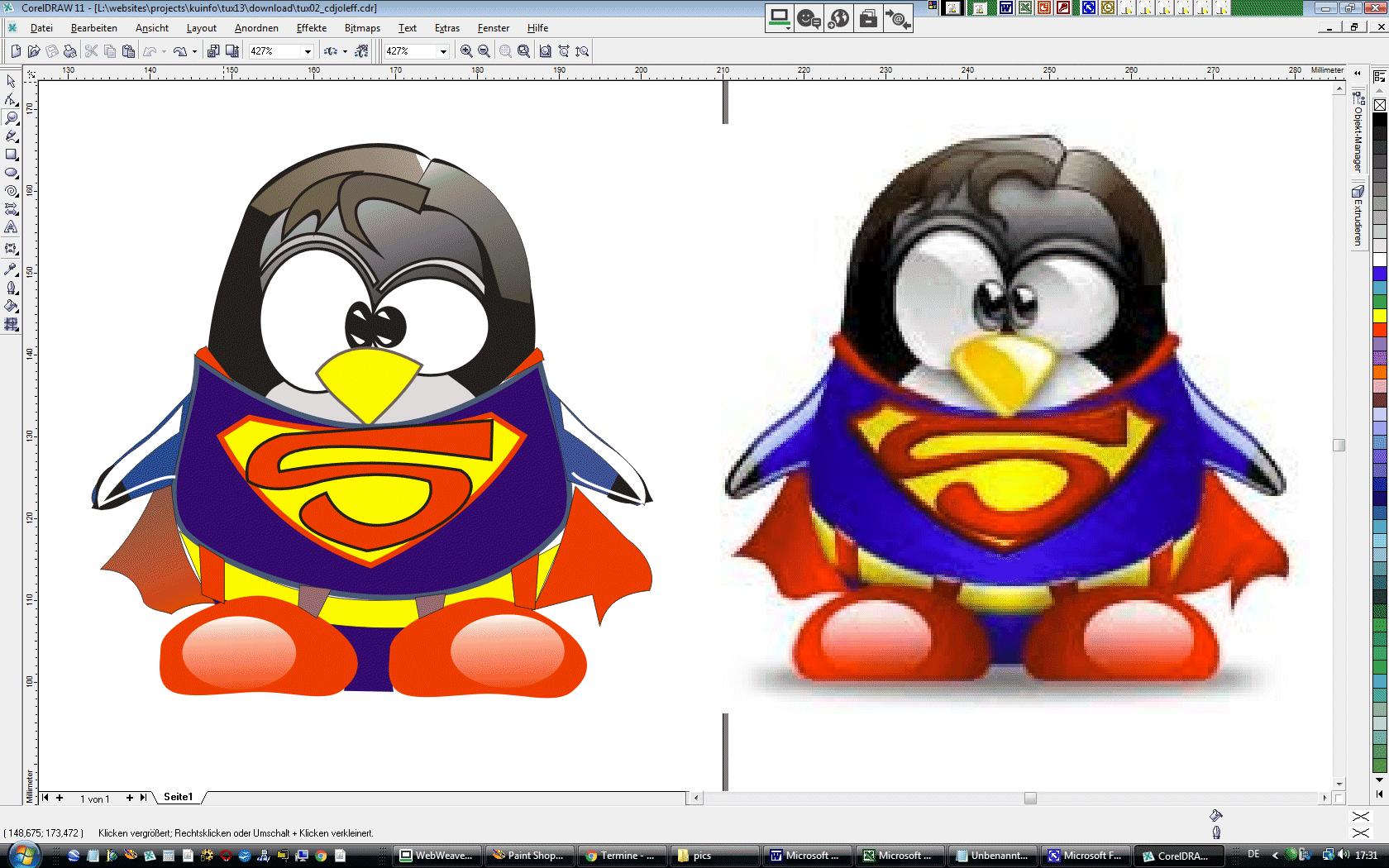Click the Zoom In magnifier
Viewport: 1389px width, 868px height.
pyautogui.click(x=466, y=51)
